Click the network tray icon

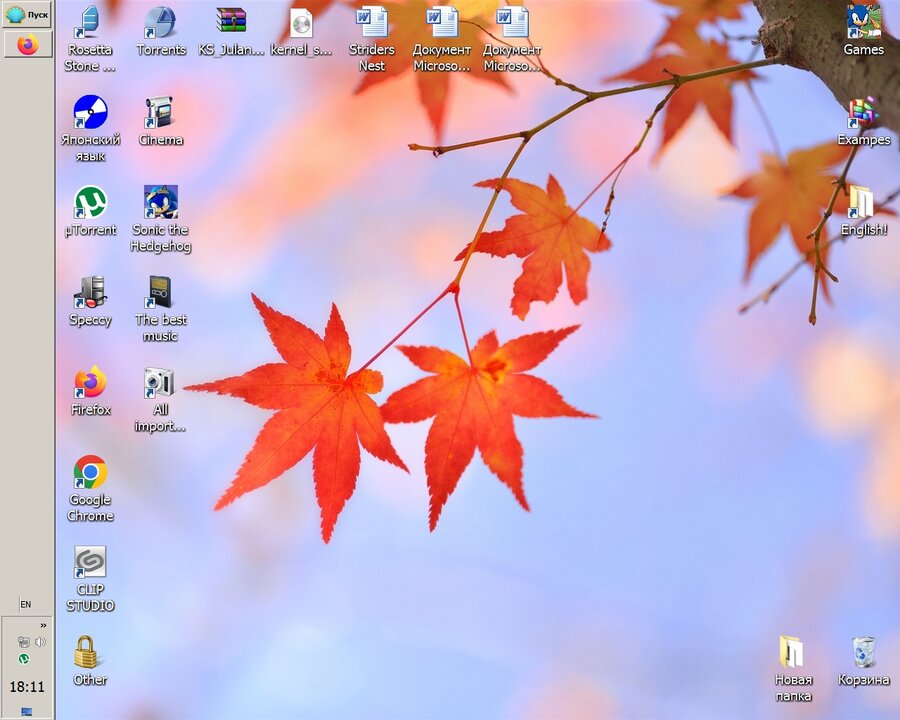[23, 642]
